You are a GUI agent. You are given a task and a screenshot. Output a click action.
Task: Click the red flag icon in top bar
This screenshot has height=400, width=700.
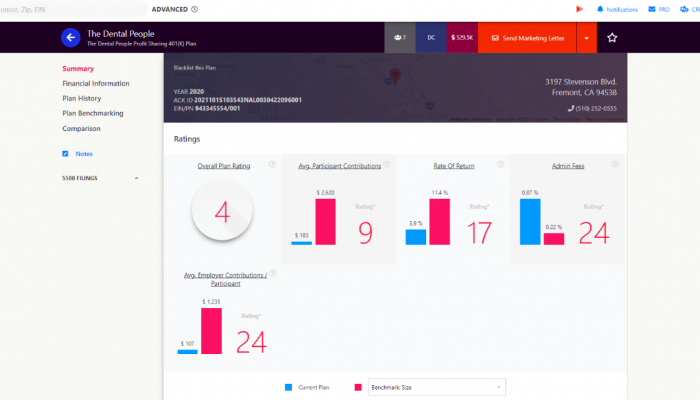tap(578, 9)
